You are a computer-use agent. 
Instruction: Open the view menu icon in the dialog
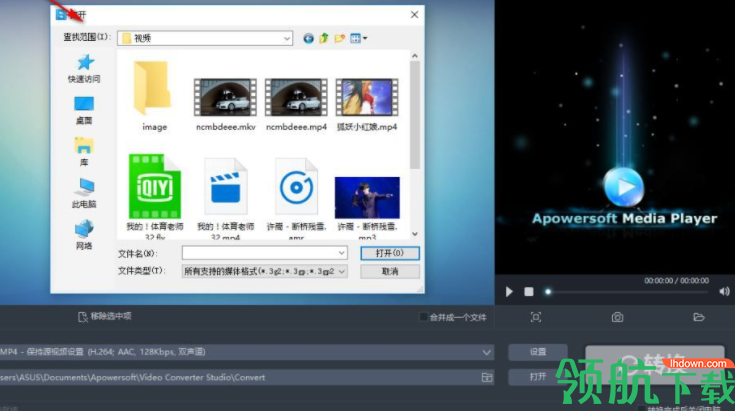tap(358, 38)
